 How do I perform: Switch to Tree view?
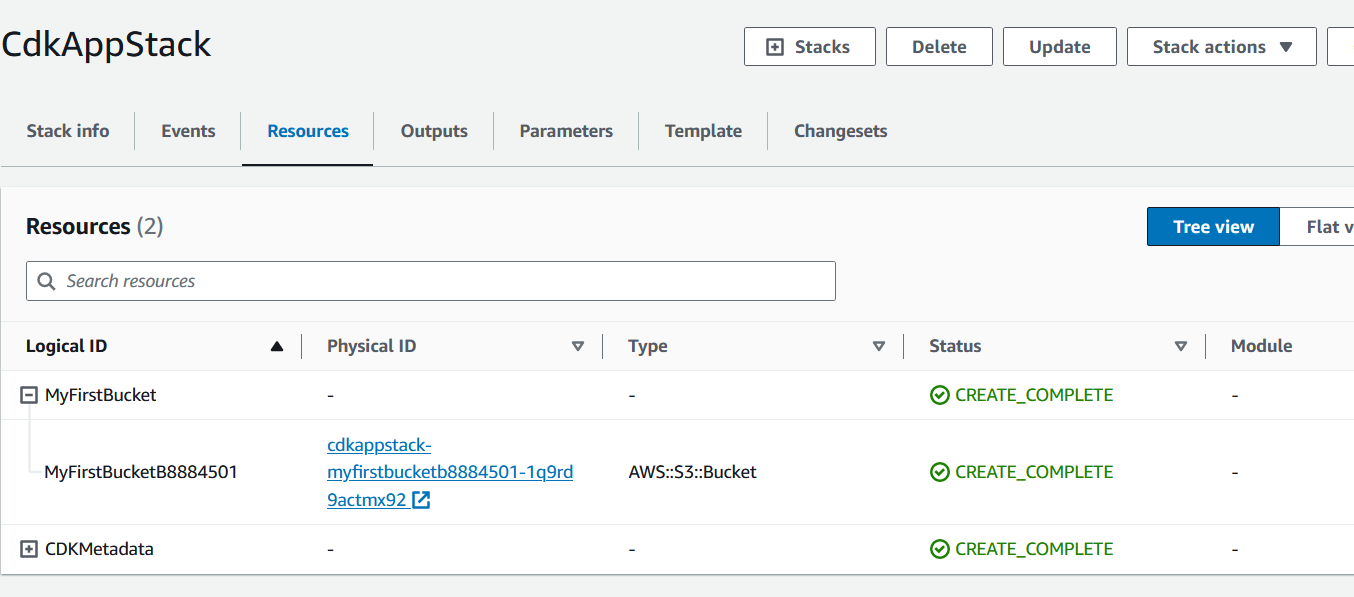tap(1212, 227)
